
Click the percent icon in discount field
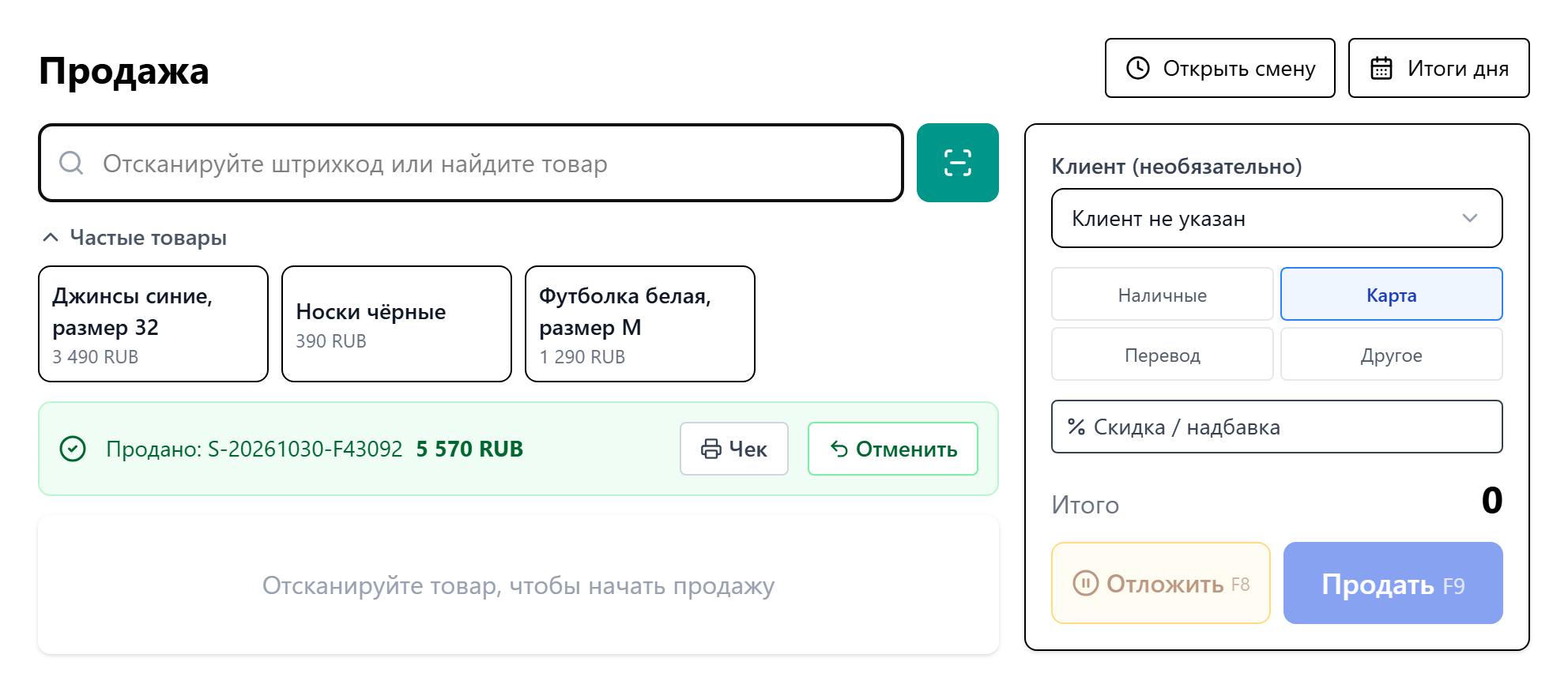pos(1076,427)
